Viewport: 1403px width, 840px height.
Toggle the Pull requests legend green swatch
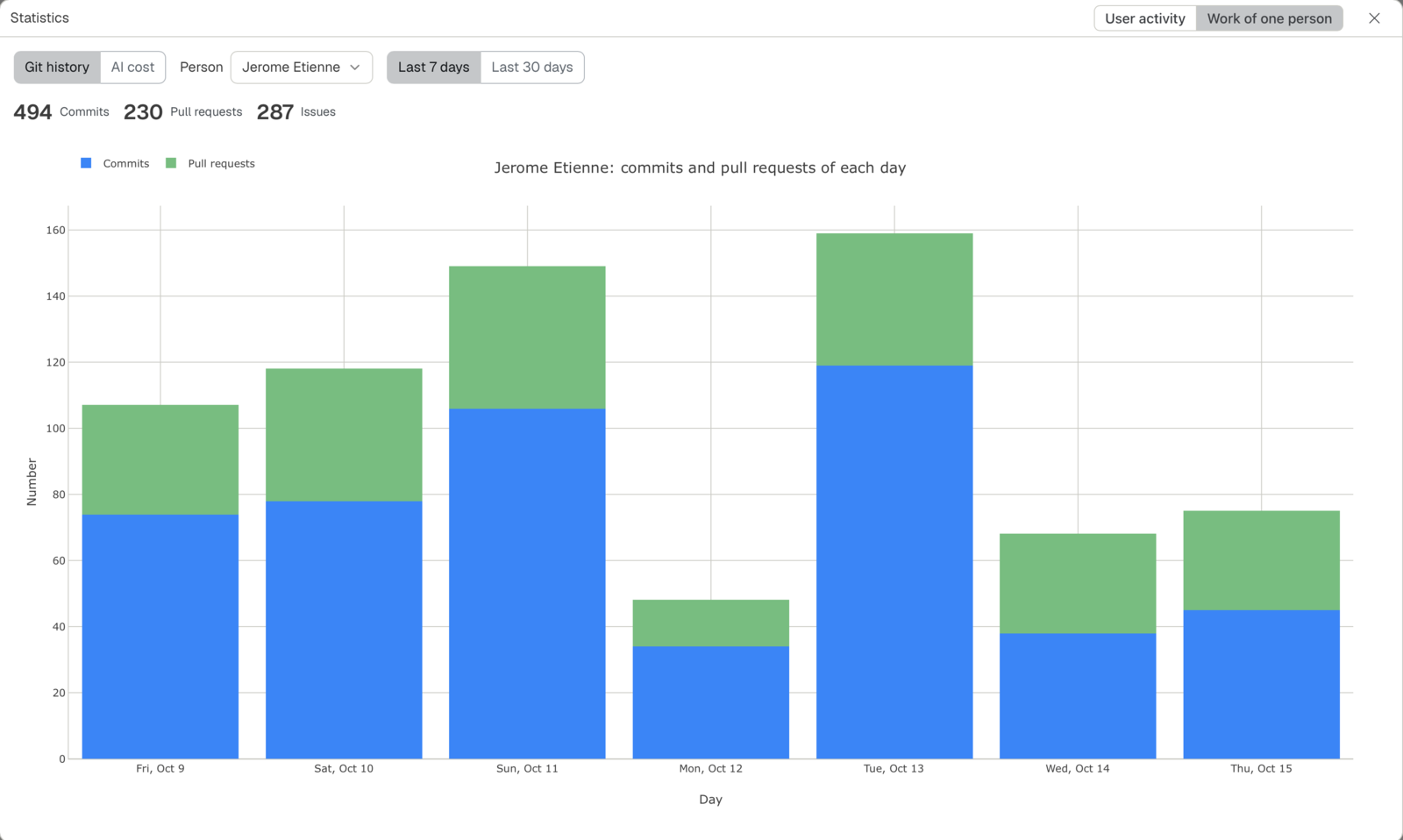pos(171,163)
